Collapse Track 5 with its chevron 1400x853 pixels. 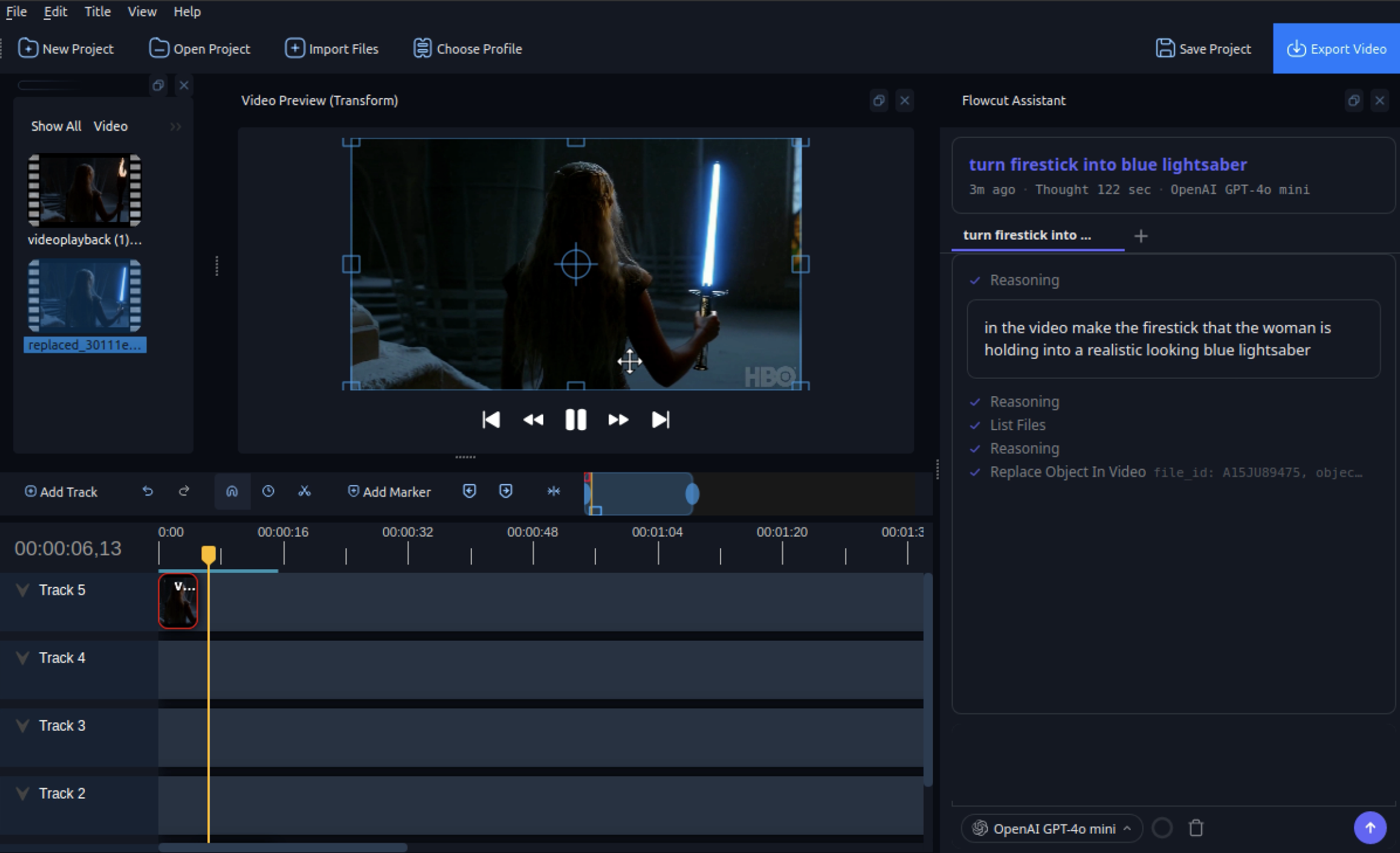click(23, 590)
